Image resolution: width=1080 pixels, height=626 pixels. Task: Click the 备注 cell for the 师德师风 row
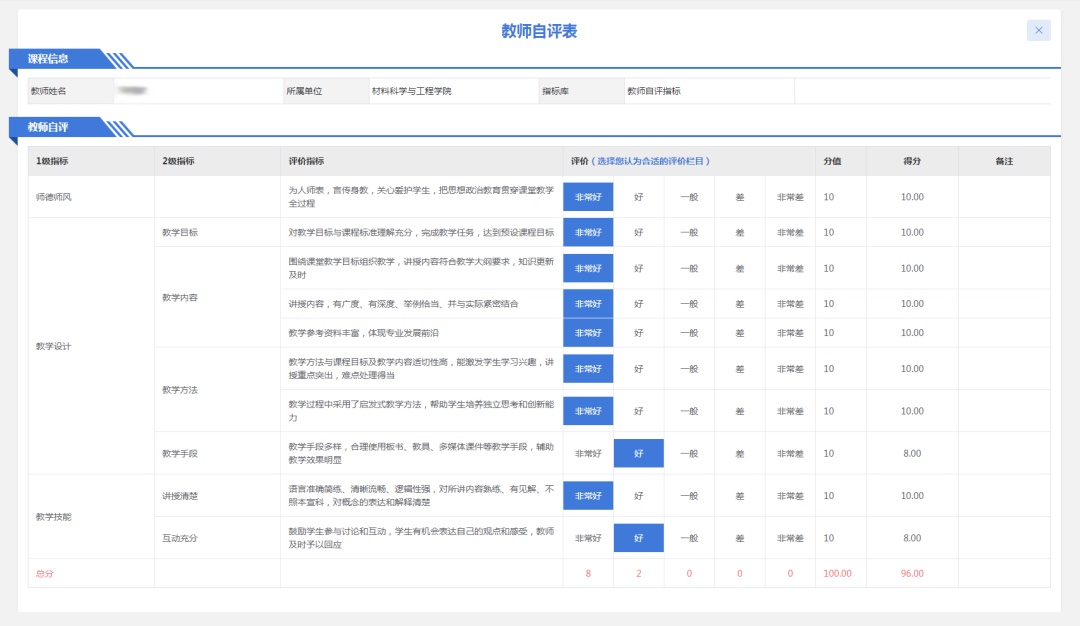click(x=1004, y=197)
